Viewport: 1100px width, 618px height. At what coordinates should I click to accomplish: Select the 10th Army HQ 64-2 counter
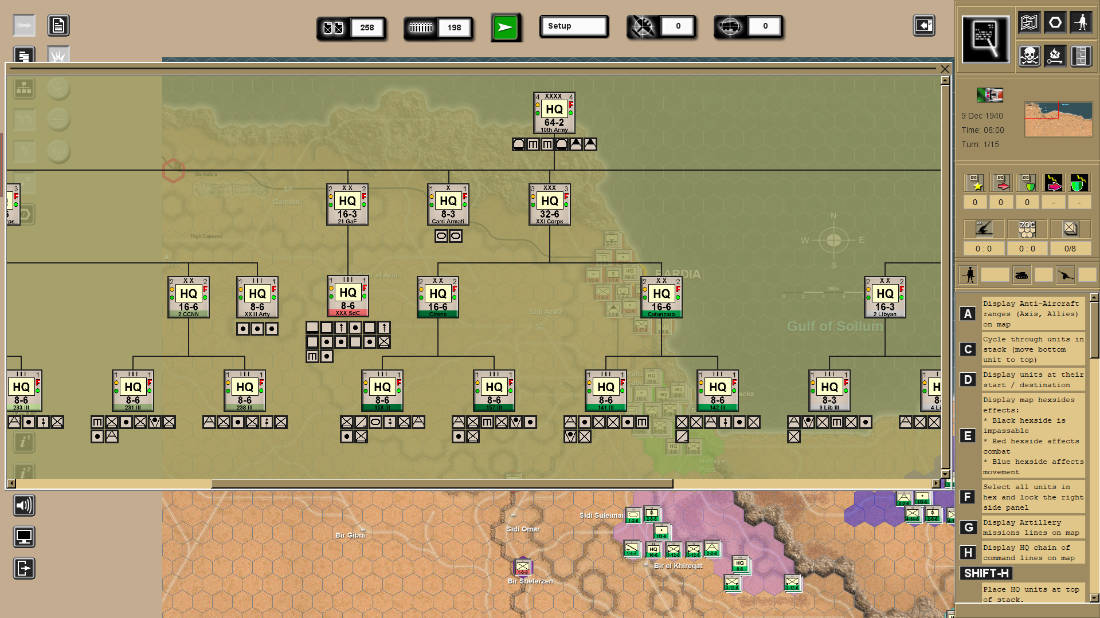[554, 113]
